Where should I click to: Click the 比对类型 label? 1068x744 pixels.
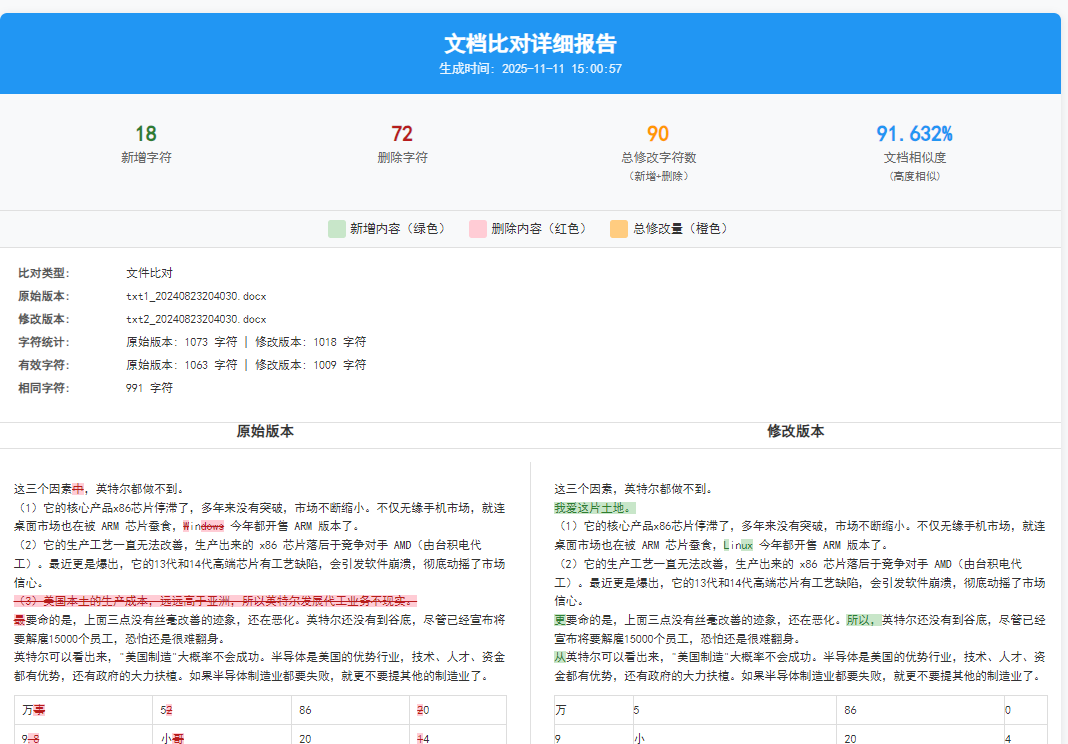pos(44,273)
